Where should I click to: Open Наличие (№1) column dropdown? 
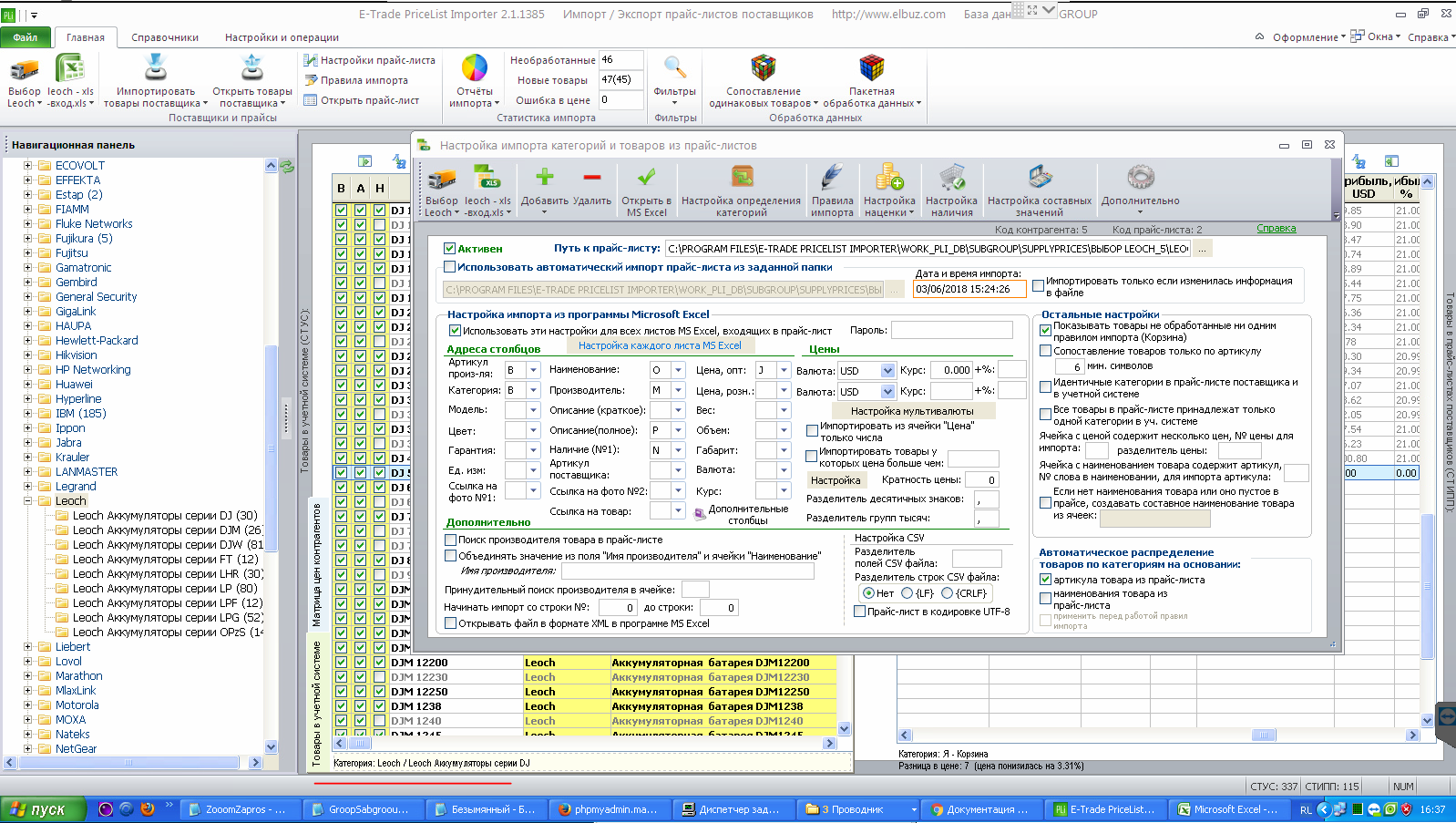[678, 450]
